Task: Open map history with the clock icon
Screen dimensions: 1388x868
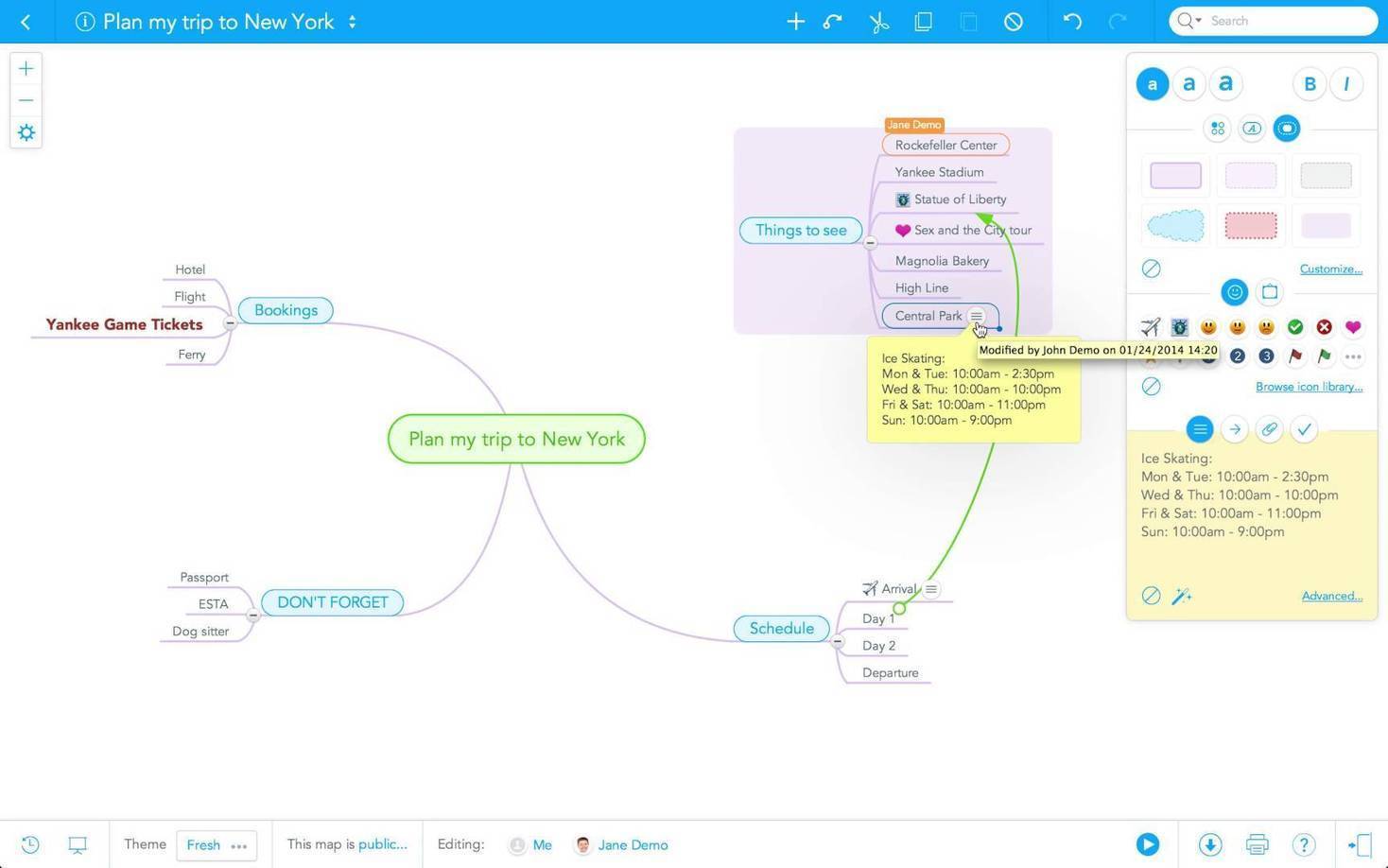Action: click(x=29, y=844)
